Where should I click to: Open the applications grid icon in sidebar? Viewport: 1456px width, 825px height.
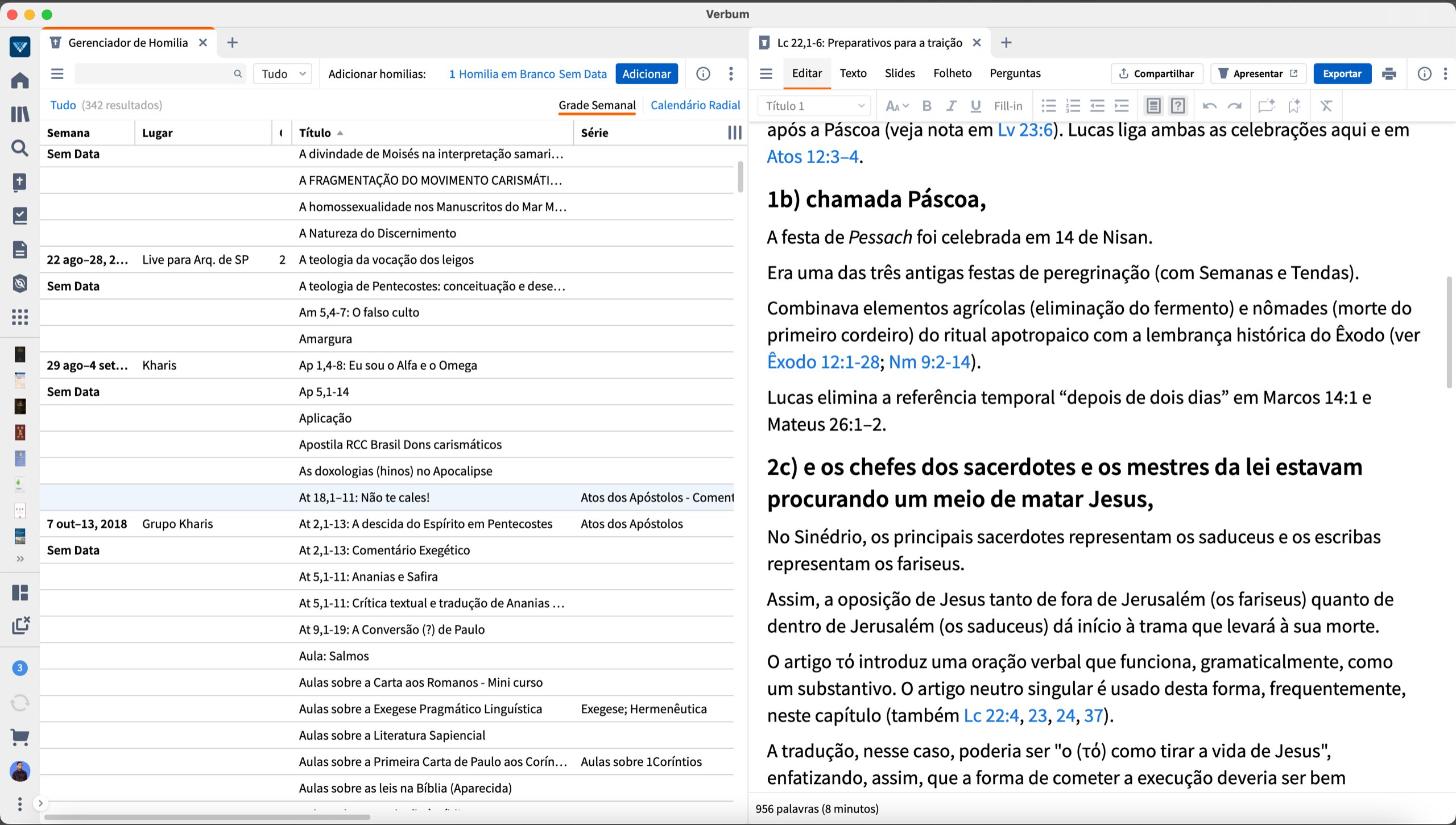pyautogui.click(x=20, y=317)
